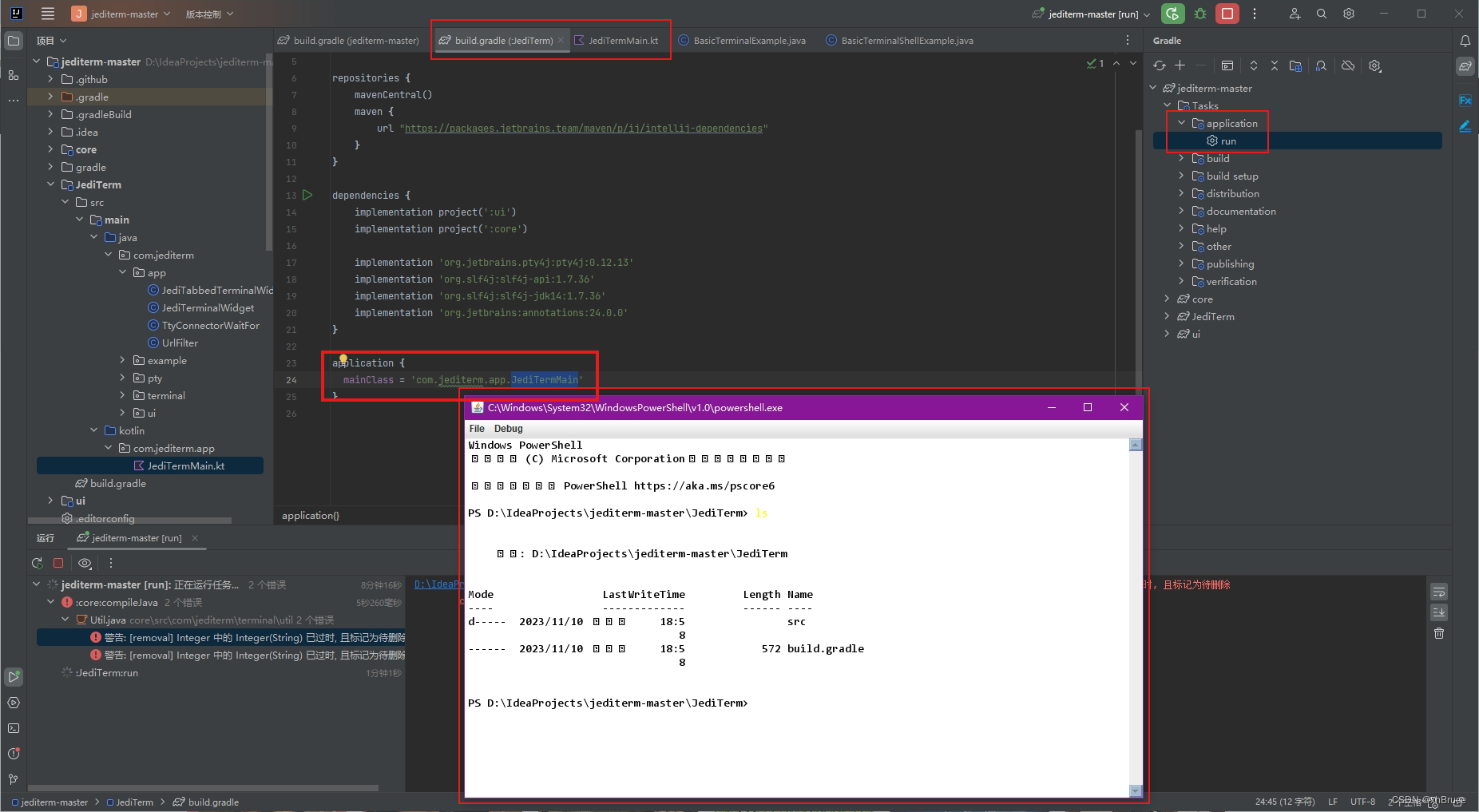Viewport: 1479px width, 812px height.
Task: Click the jediterm-master breadcrumb in status bar
Action: 50,802
